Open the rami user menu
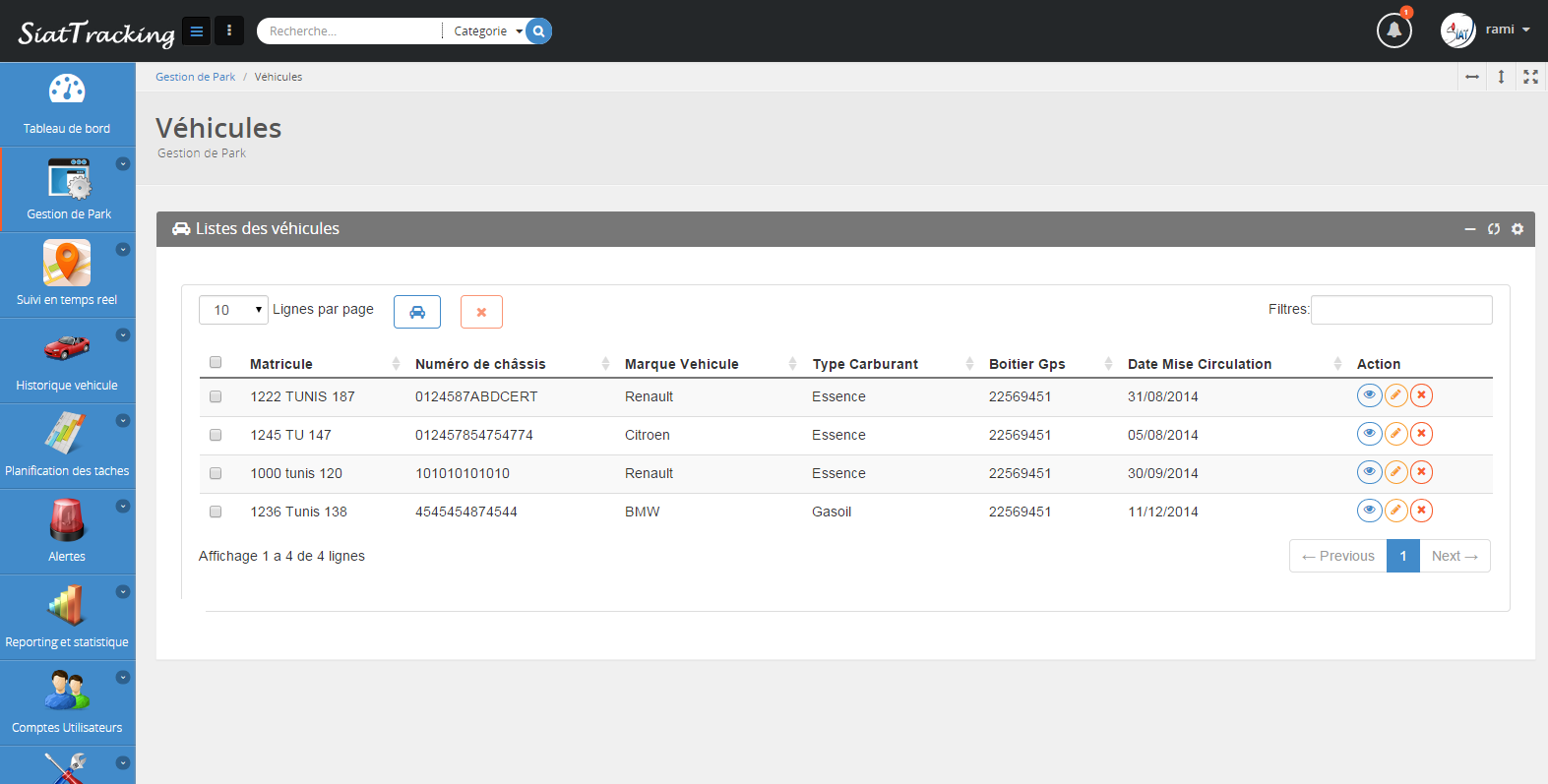 [x=1507, y=30]
